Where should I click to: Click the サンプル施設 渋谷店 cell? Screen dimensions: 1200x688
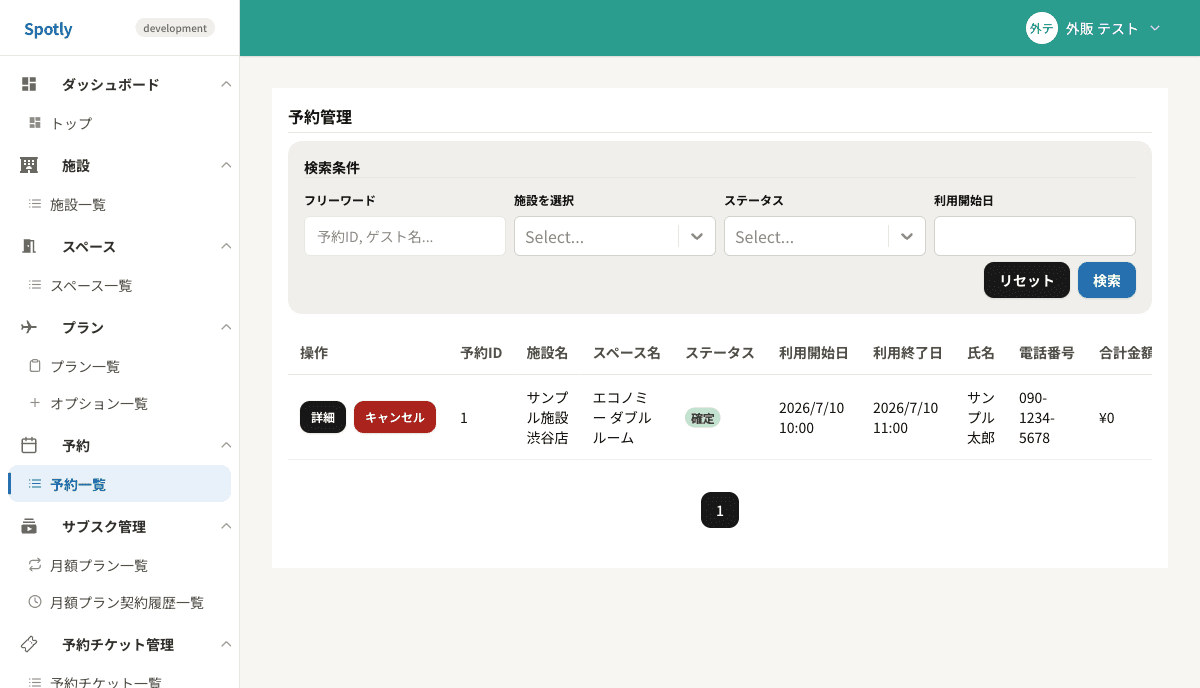click(x=548, y=417)
